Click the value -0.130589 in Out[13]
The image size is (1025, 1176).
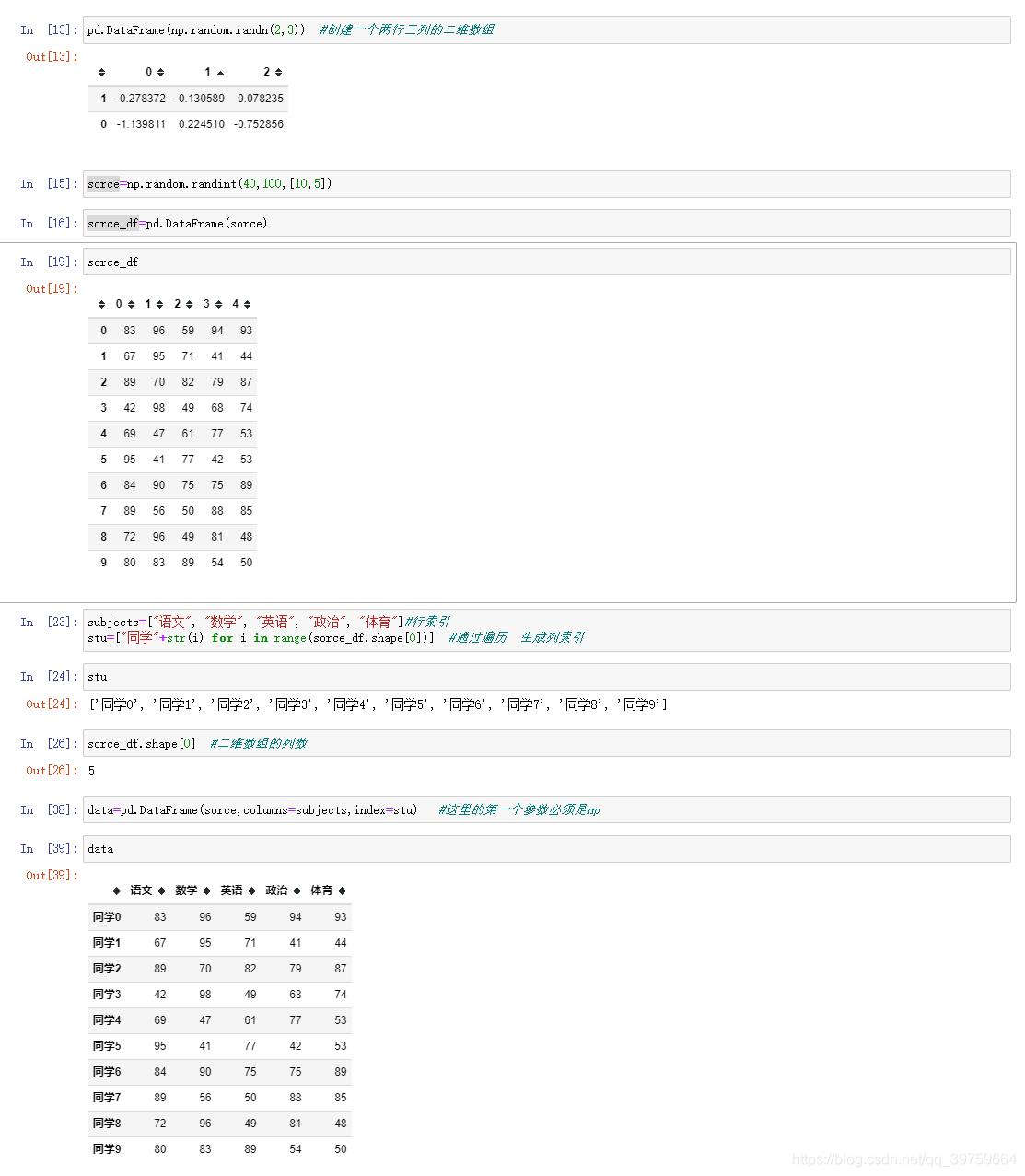point(200,99)
